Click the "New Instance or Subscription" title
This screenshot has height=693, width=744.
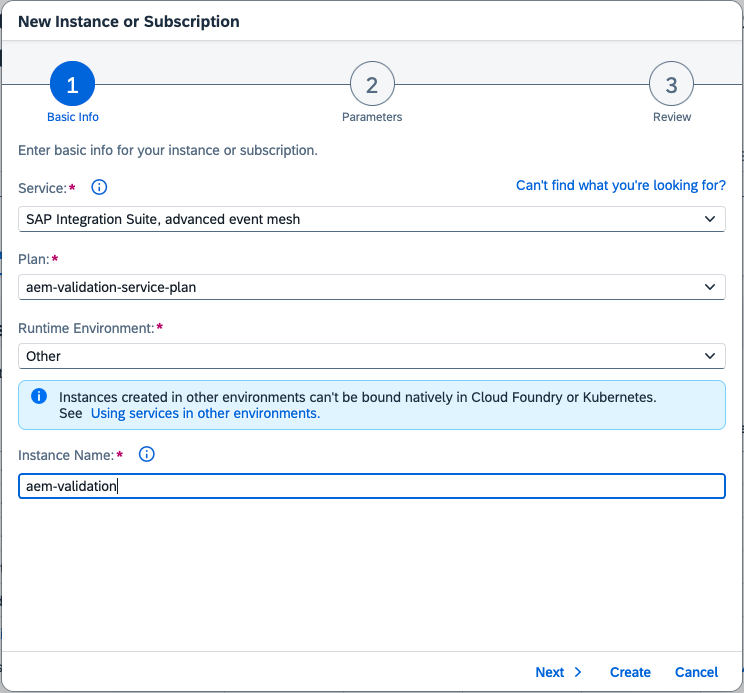129,22
